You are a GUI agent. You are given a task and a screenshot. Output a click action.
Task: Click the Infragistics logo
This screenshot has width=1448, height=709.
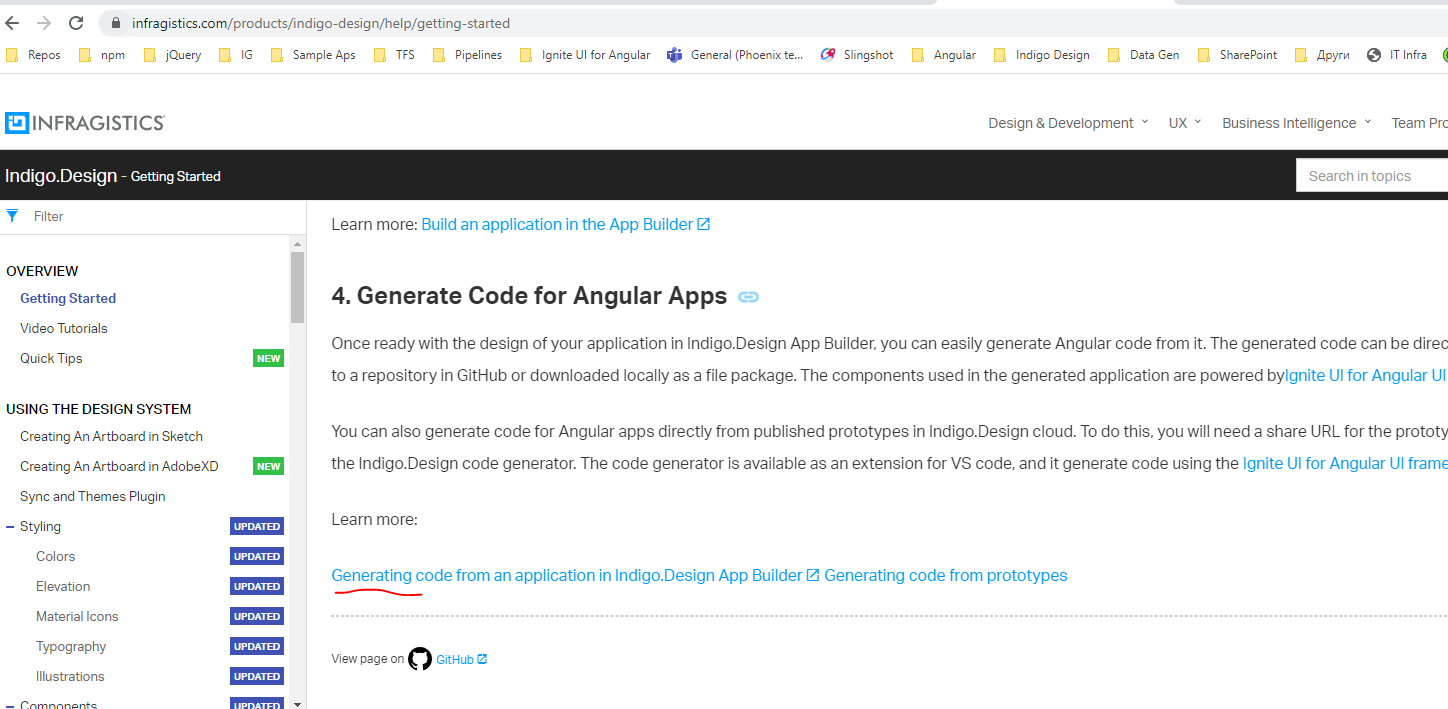pos(84,122)
